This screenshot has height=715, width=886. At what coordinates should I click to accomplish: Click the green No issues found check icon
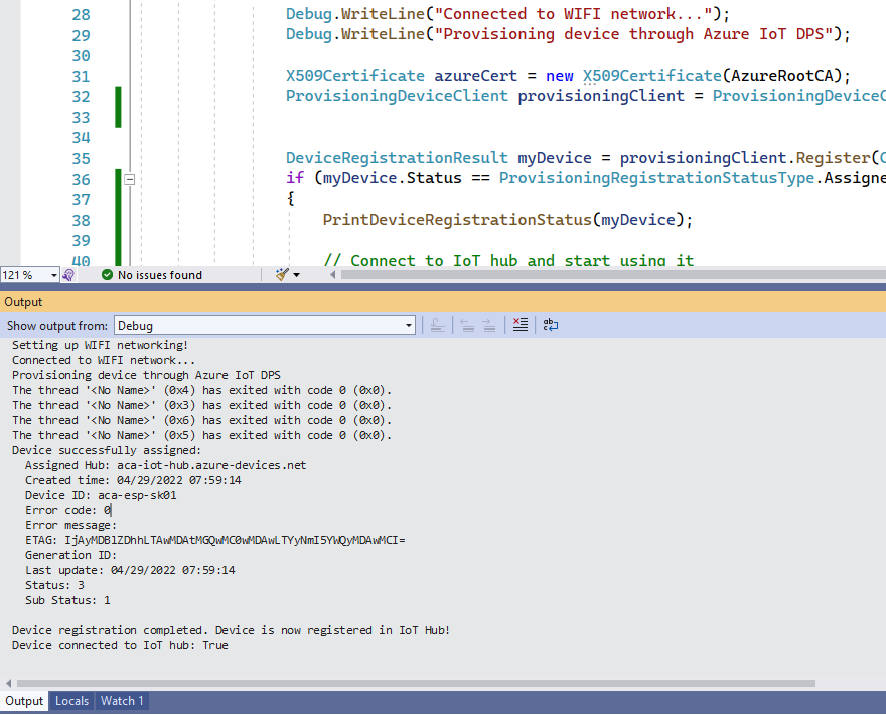(107, 274)
